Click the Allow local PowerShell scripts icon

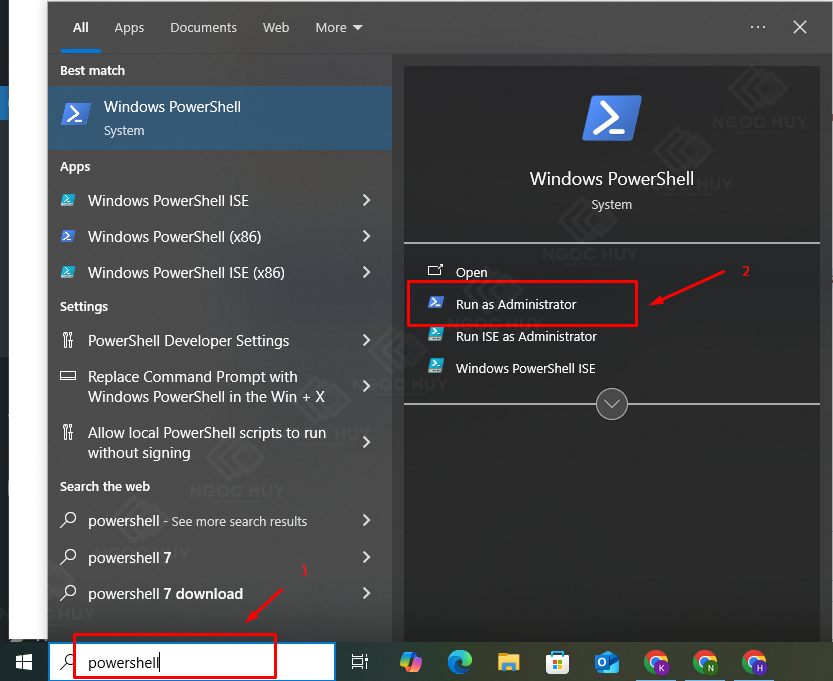coord(67,432)
